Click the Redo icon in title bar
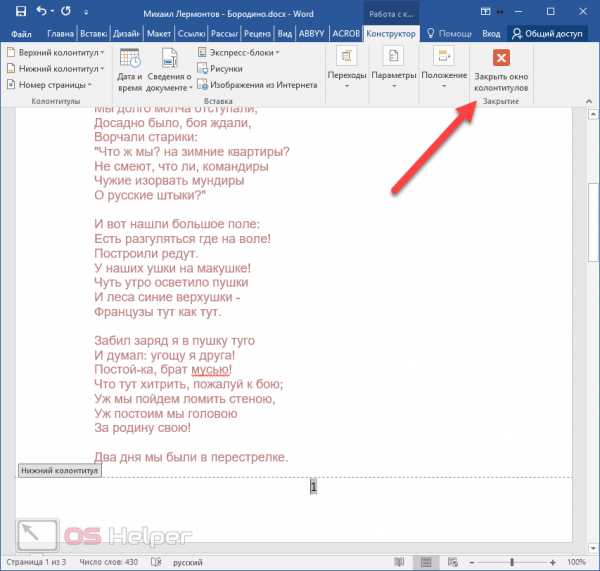 click(x=66, y=11)
